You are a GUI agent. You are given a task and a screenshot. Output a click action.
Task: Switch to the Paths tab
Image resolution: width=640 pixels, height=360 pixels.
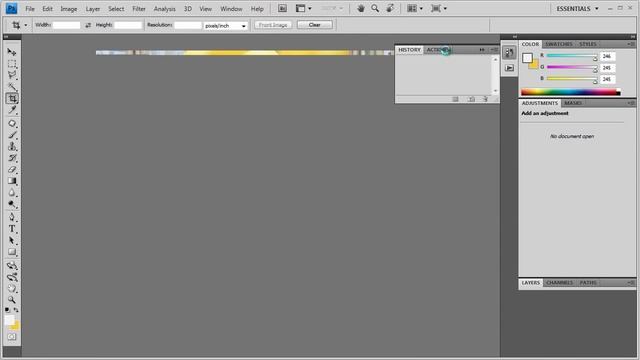click(x=588, y=282)
